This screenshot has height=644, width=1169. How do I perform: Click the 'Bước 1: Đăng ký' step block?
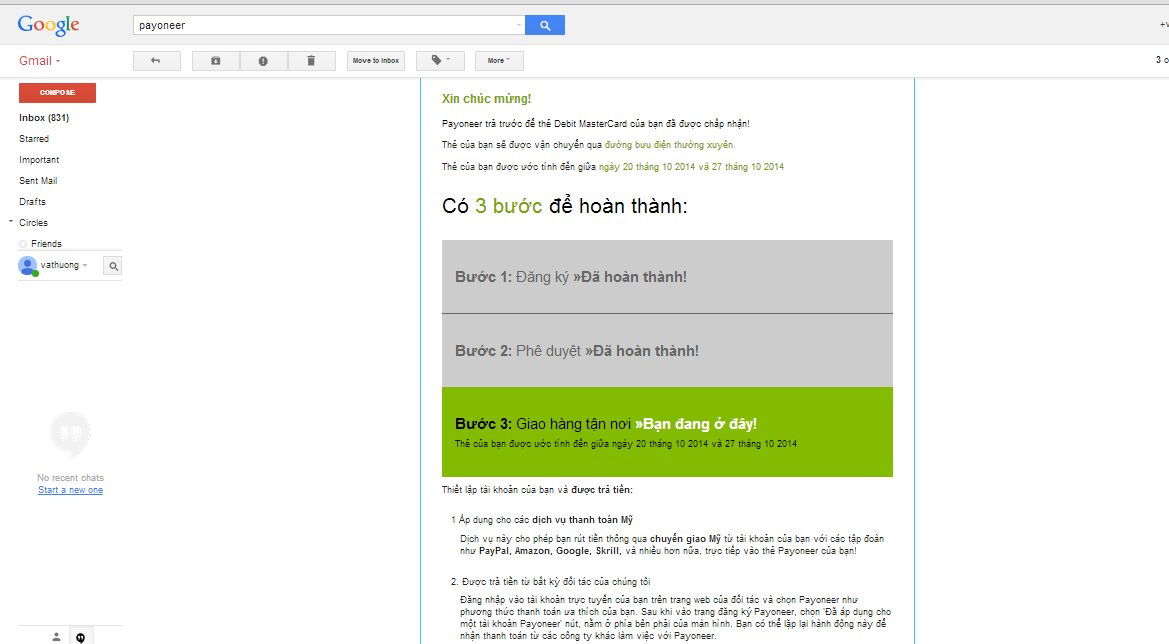pos(667,277)
